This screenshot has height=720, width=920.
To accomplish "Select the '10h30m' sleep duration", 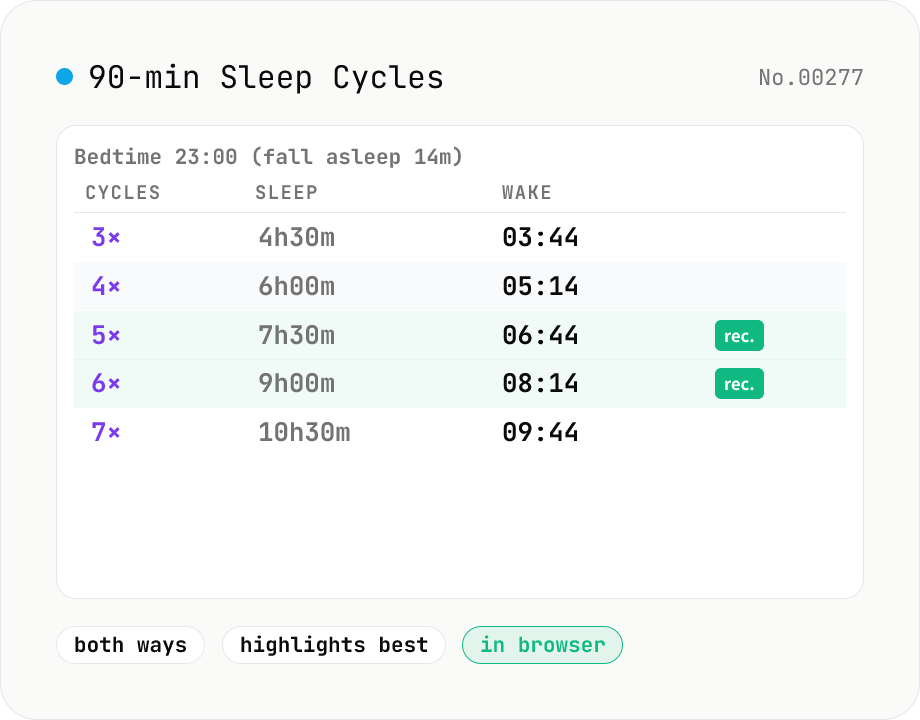I will point(305,432).
